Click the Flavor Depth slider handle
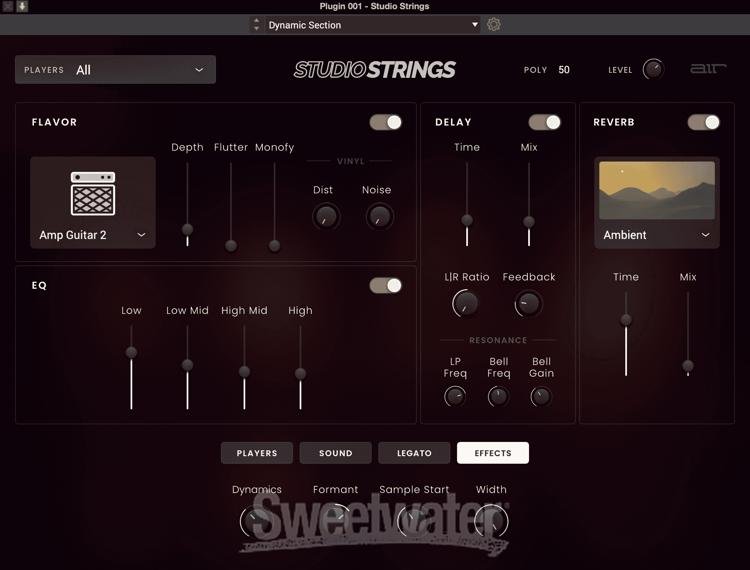Screen dimensions: 750x570 pyautogui.click(x=188, y=229)
